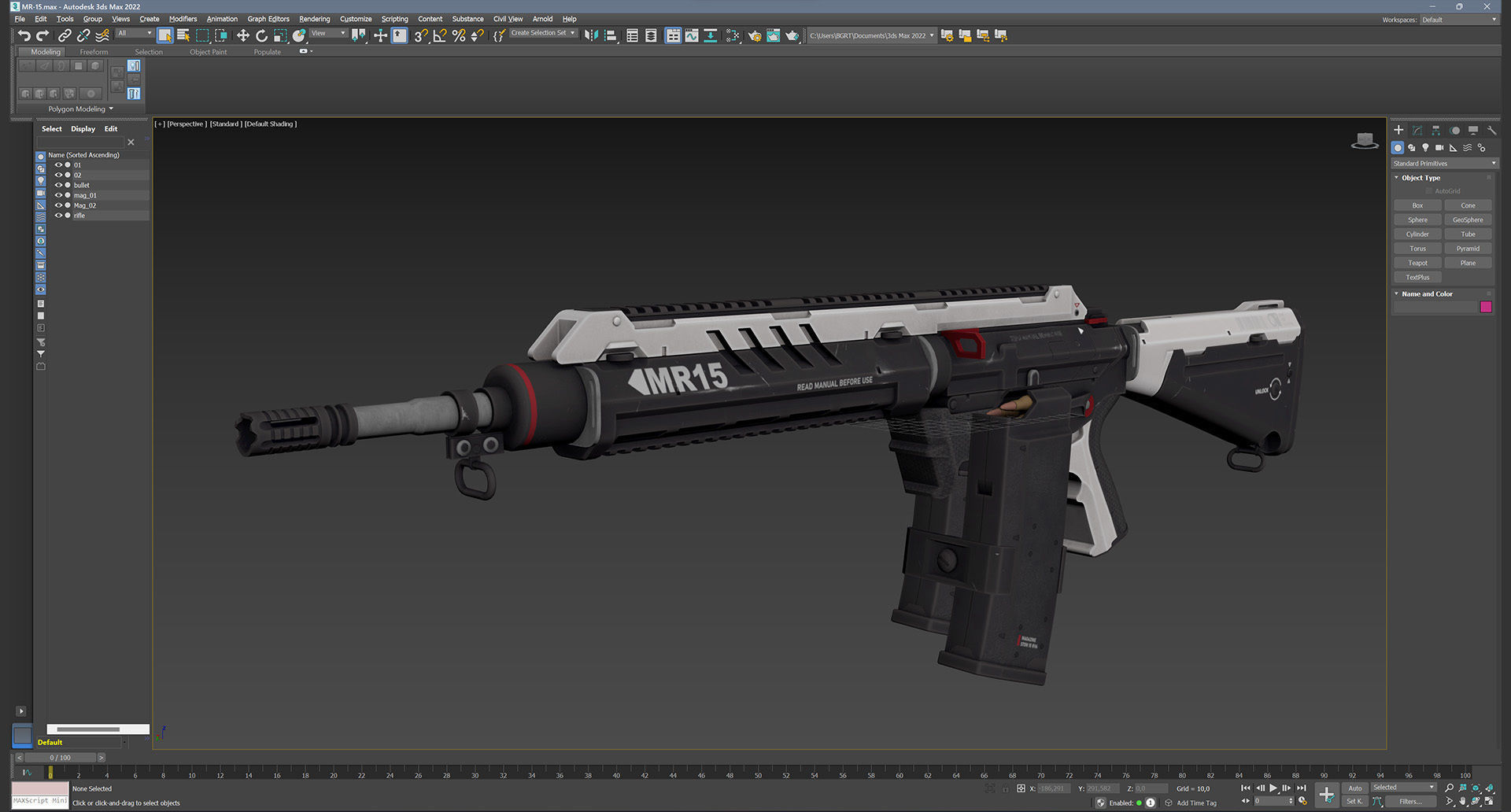The height and width of the screenshot is (812, 1511).
Task: Hide the Mag_02 object eye icon
Action: point(58,205)
